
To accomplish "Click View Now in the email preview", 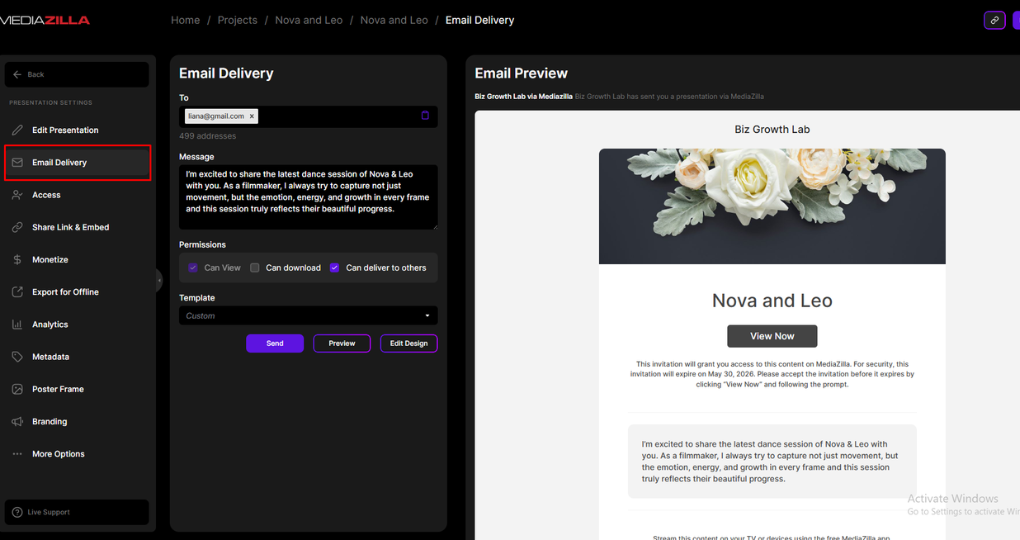I will [x=772, y=336].
